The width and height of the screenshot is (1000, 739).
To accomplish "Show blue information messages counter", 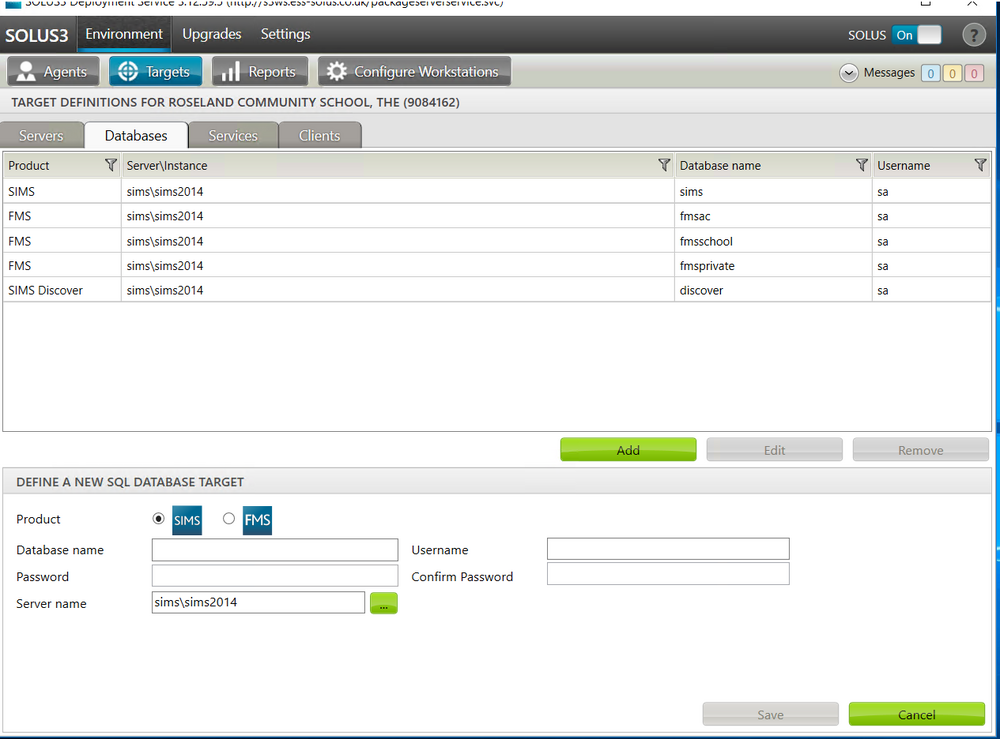I will point(930,73).
